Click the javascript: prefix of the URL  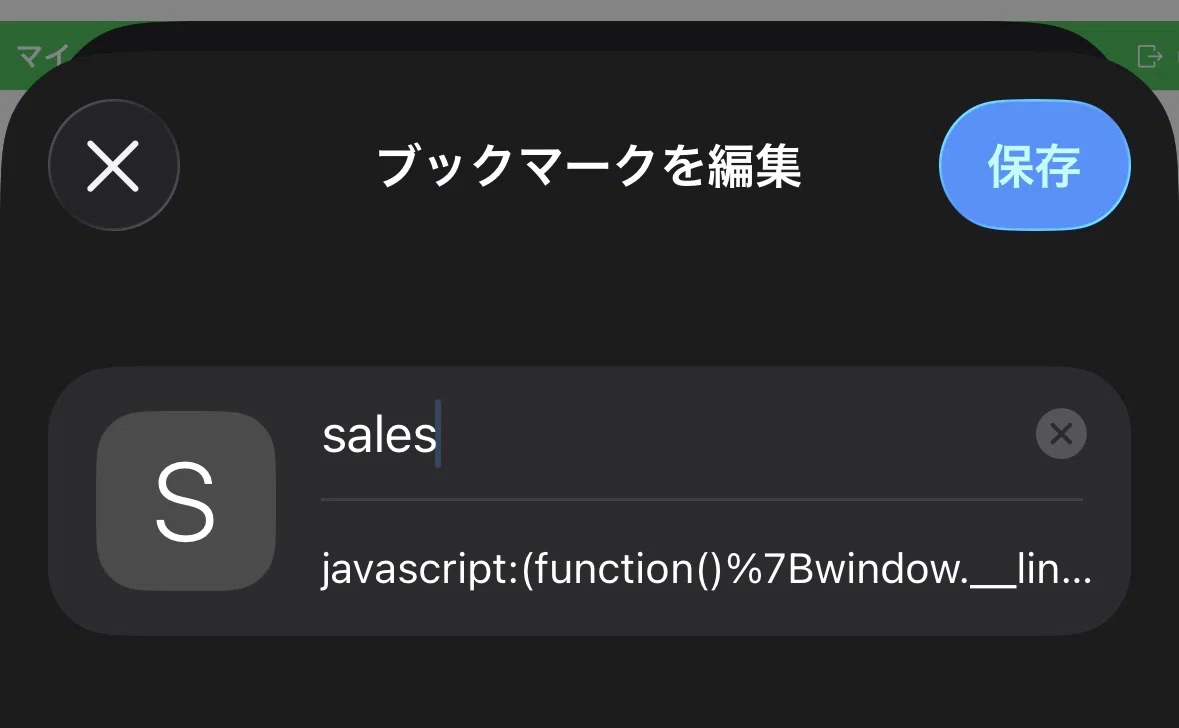point(421,570)
